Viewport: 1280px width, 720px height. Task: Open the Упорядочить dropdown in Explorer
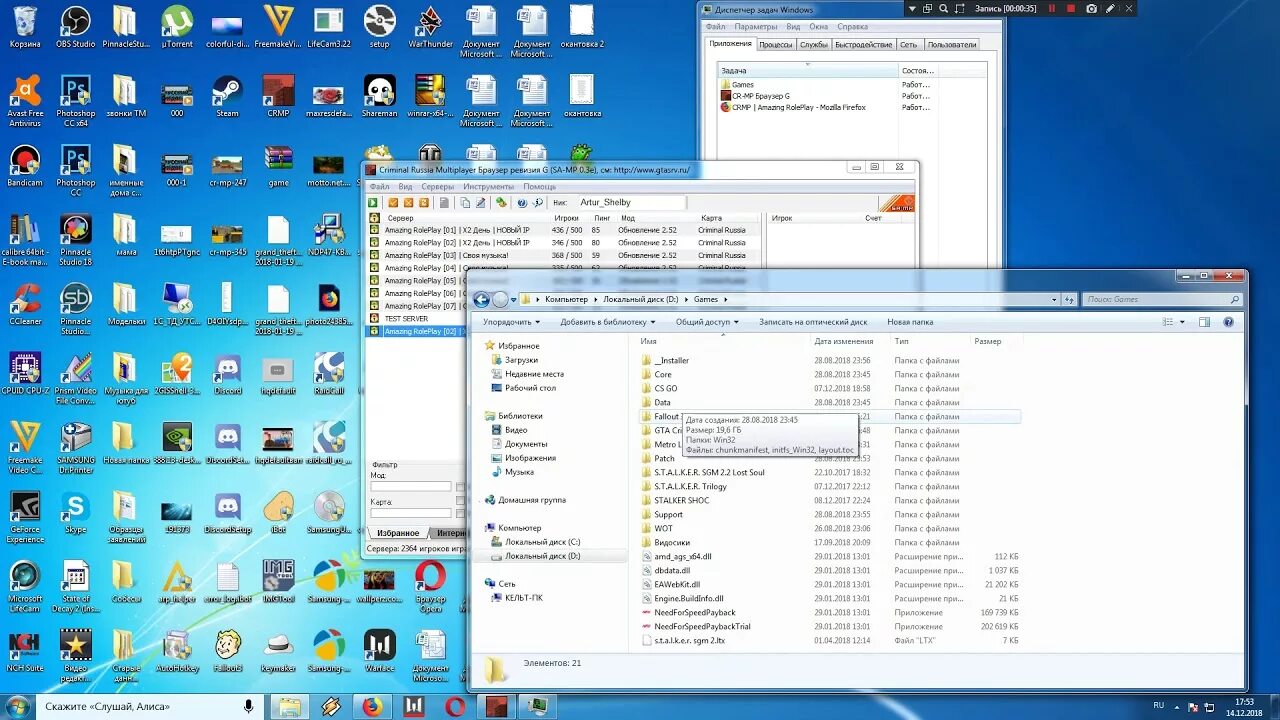(511, 322)
